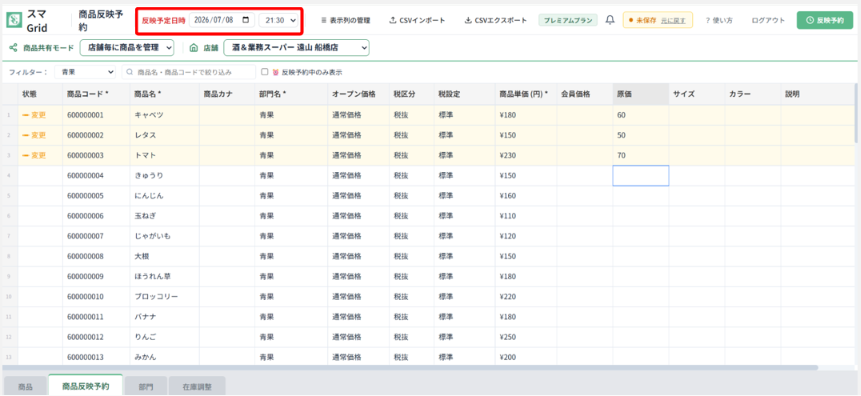The width and height of the screenshot is (861, 396).
Task: Click the スマGrid logo icon
Action: coord(13,20)
